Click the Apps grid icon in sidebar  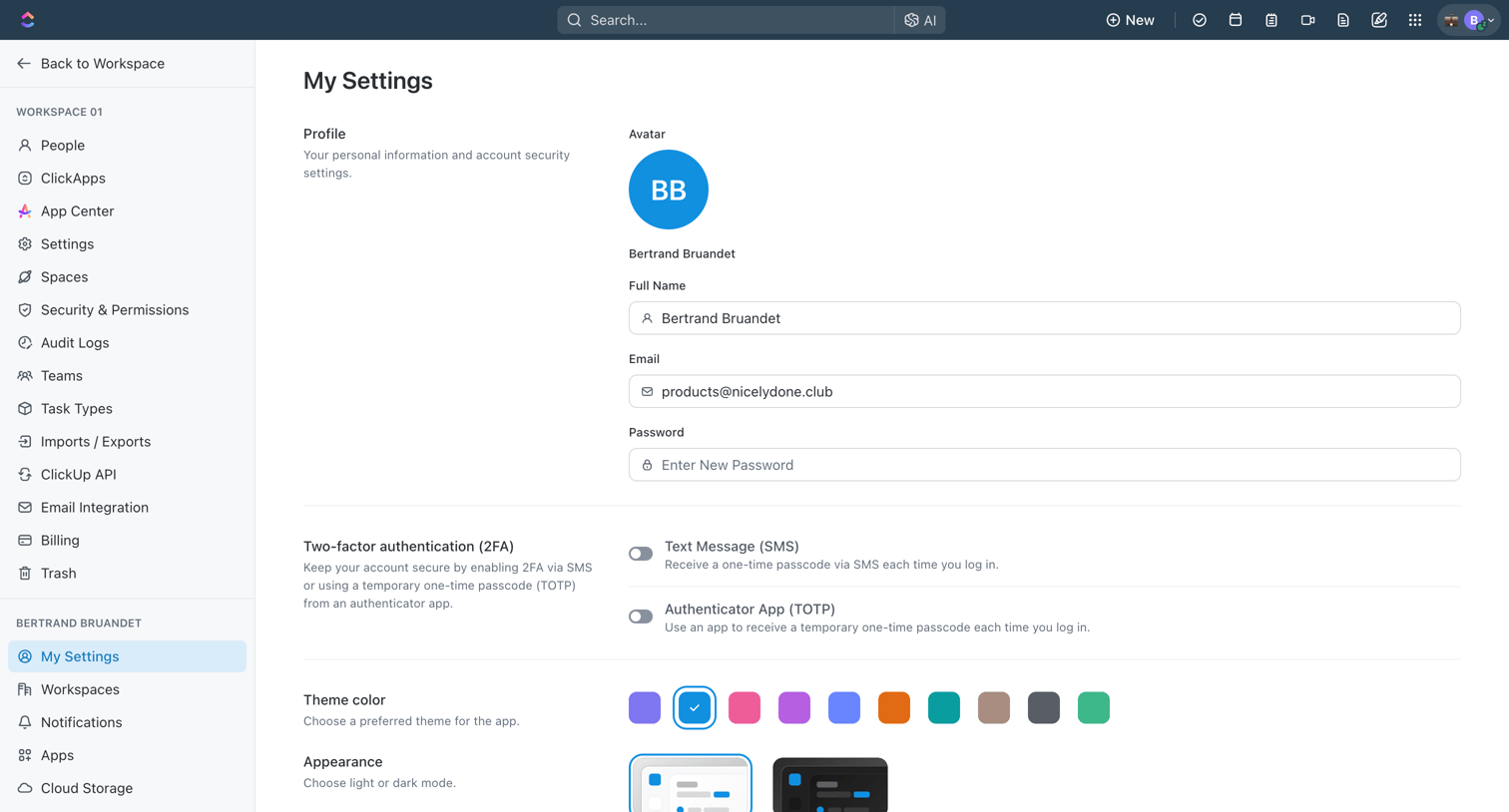click(25, 755)
